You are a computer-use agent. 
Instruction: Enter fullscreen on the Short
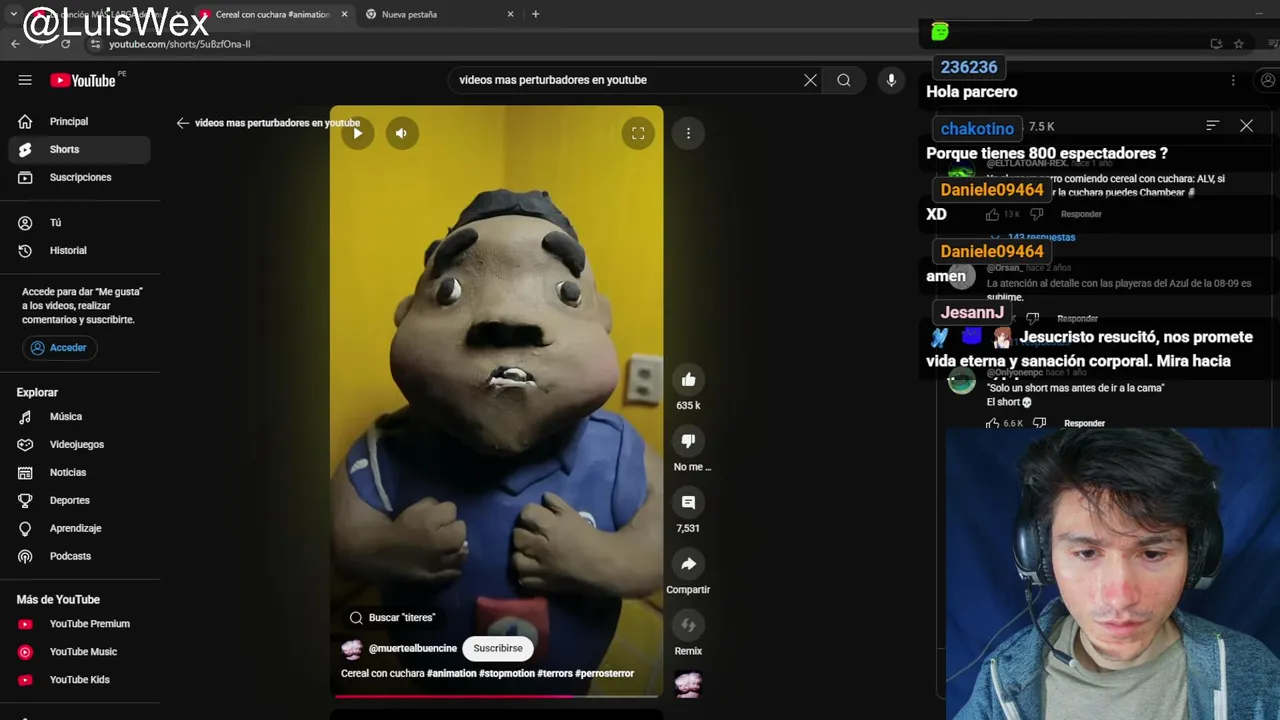(638, 133)
